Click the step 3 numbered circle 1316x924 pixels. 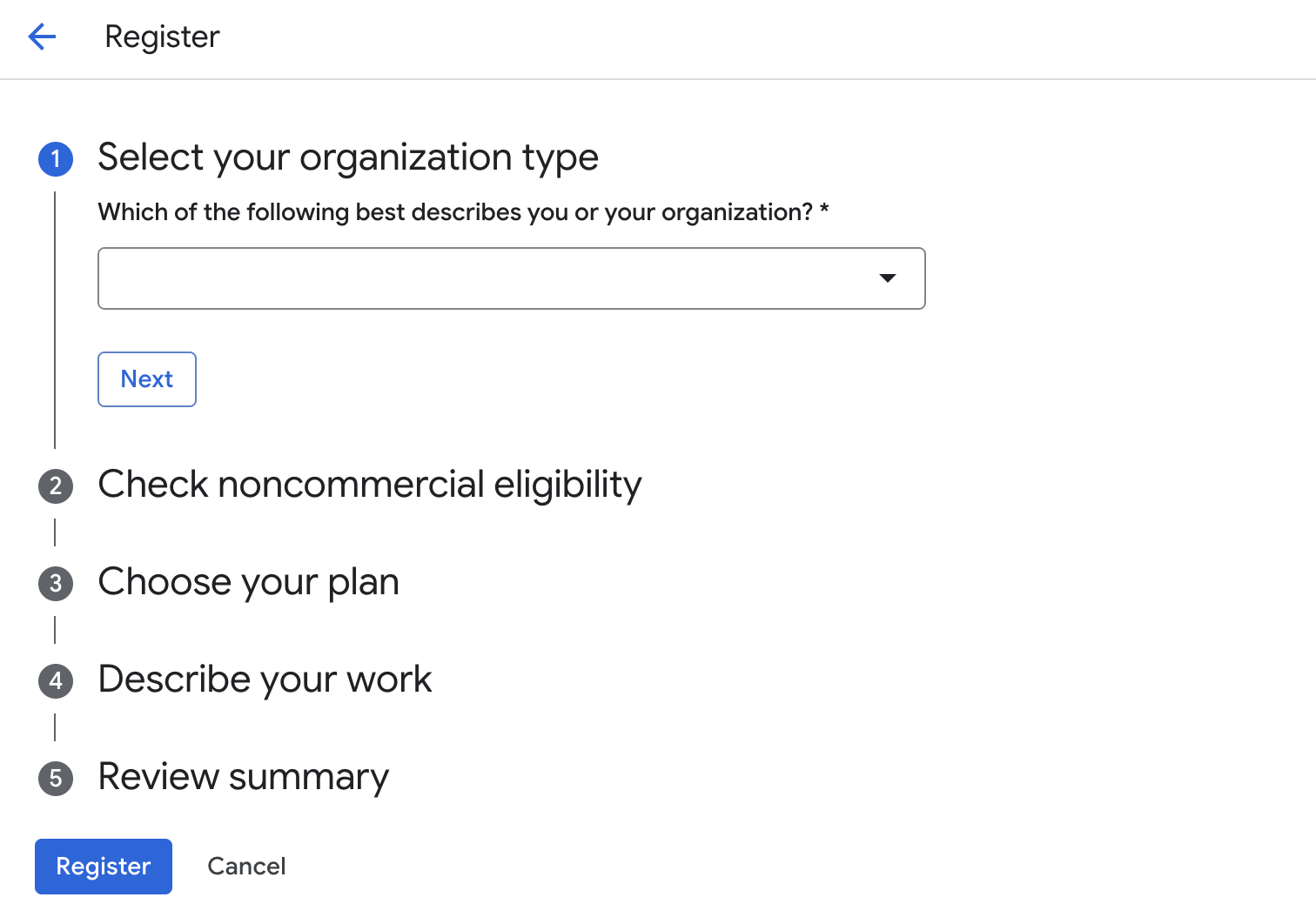tap(56, 583)
